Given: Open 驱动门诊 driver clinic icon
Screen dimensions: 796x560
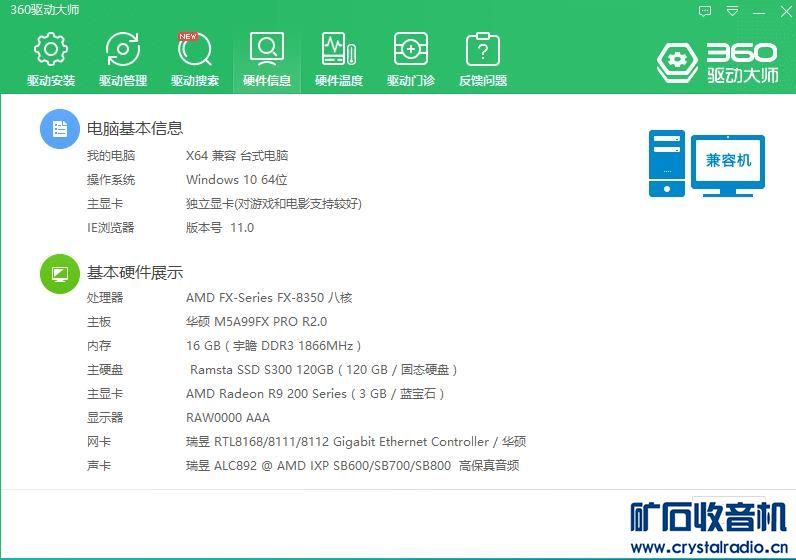Looking at the screenshot, I should click(x=411, y=59).
